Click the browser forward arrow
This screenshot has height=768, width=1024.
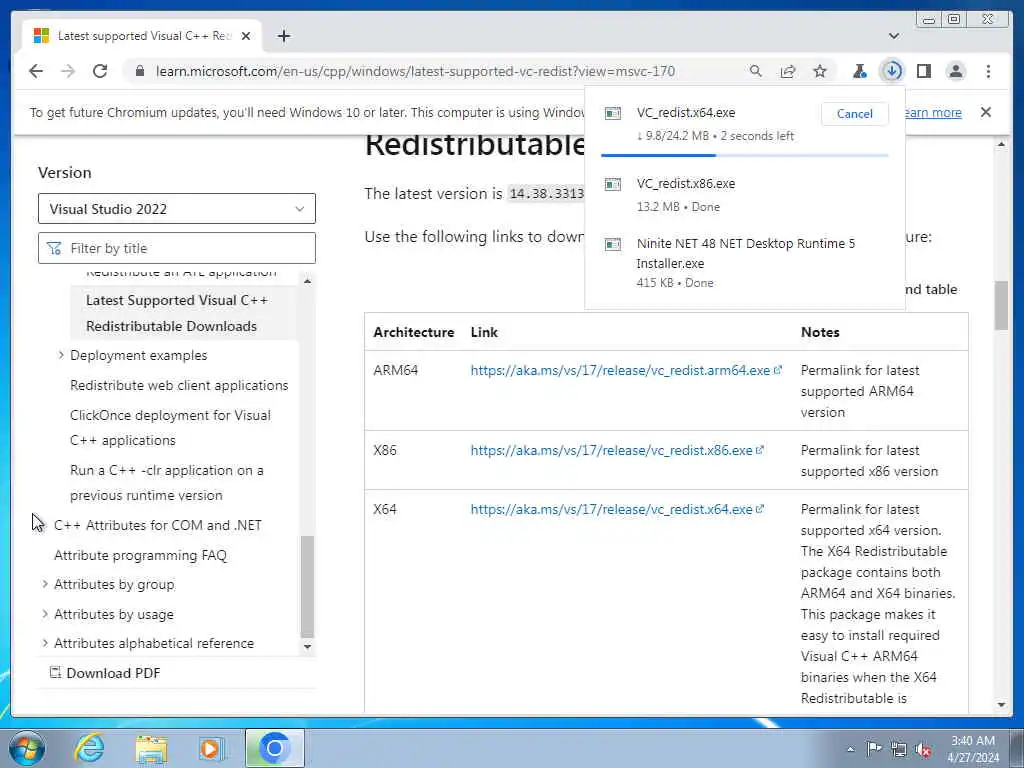[68, 71]
